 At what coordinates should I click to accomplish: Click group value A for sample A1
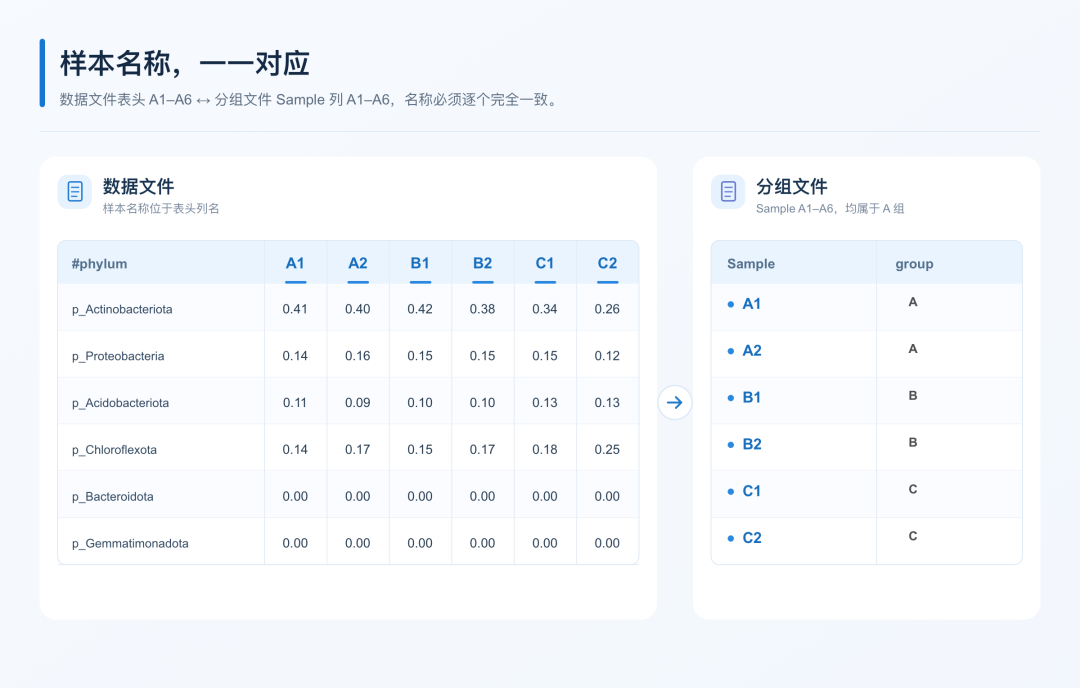coord(913,302)
